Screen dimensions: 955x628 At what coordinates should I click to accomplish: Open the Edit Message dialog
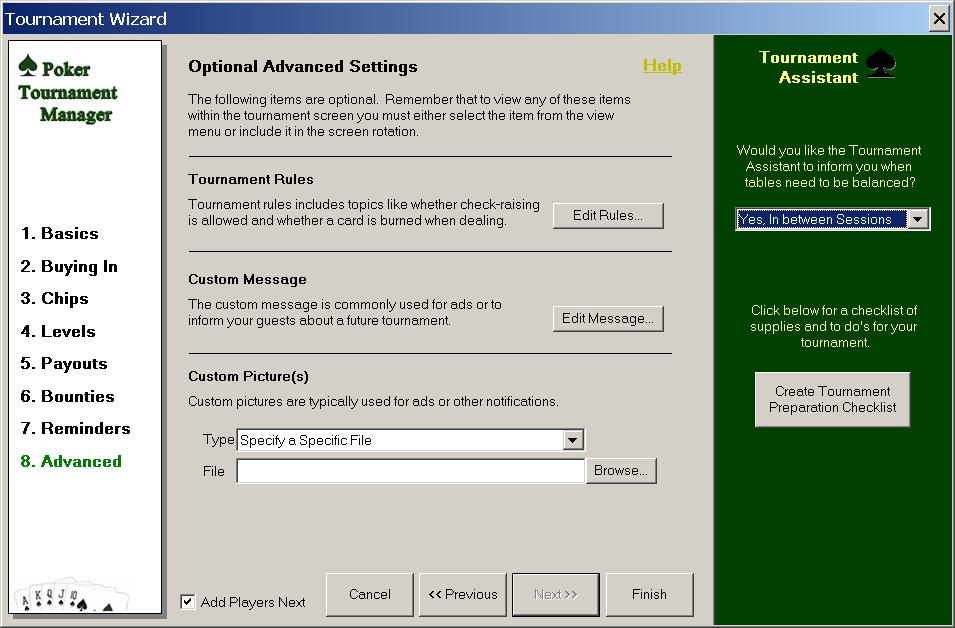click(x=607, y=318)
